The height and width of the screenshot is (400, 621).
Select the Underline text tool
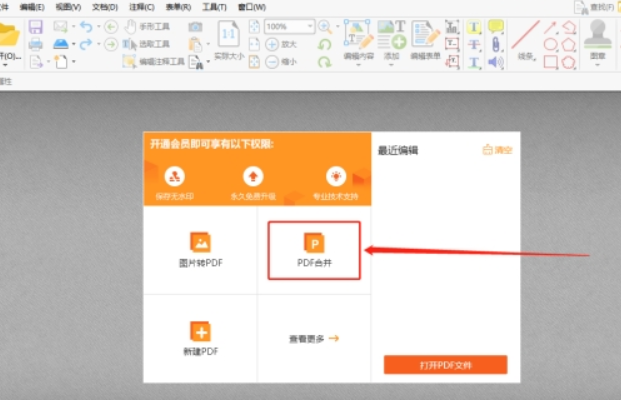[474, 62]
